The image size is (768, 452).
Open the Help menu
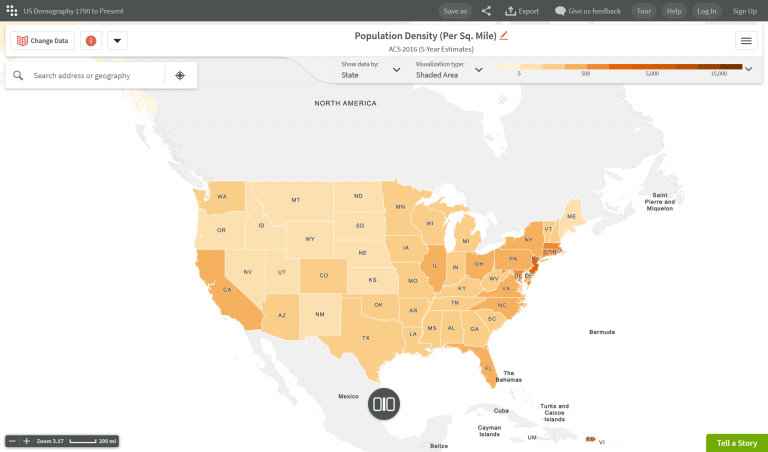point(674,11)
